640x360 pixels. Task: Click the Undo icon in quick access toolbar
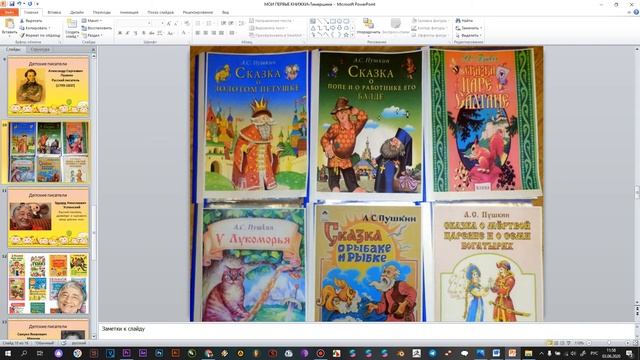(19, 4)
